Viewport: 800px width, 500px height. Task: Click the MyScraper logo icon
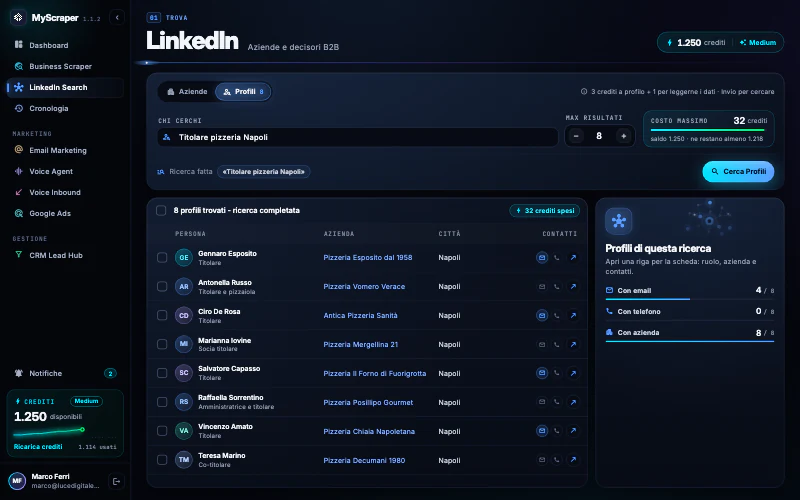point(18,17)
